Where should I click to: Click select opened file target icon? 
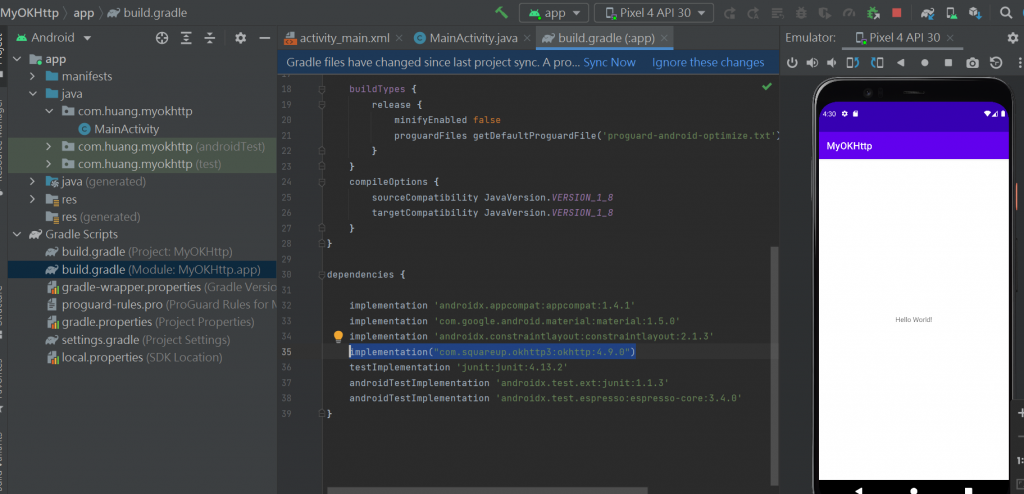click(x=162, y=37)
